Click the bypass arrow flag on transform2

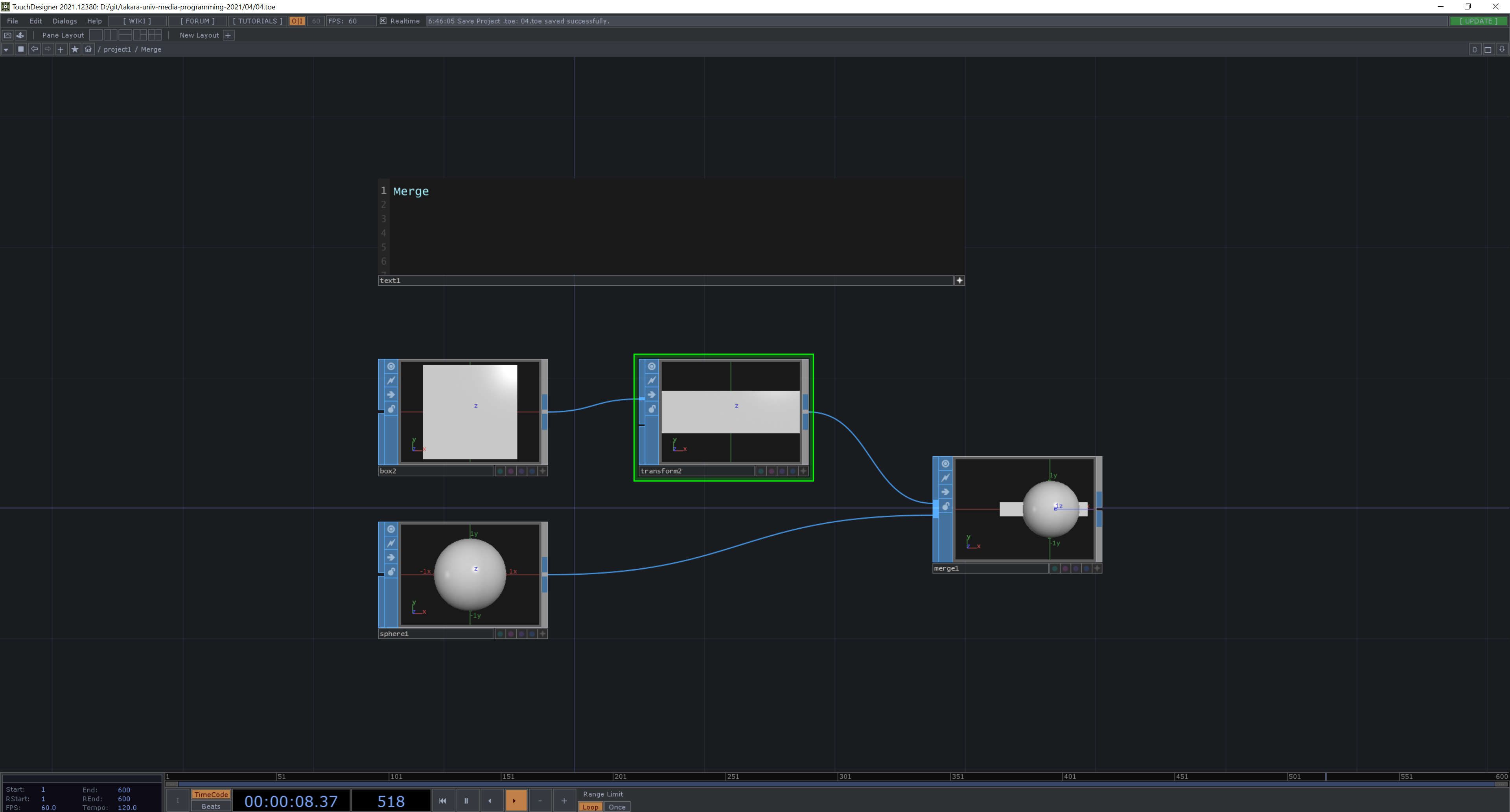tap(652, 395)
